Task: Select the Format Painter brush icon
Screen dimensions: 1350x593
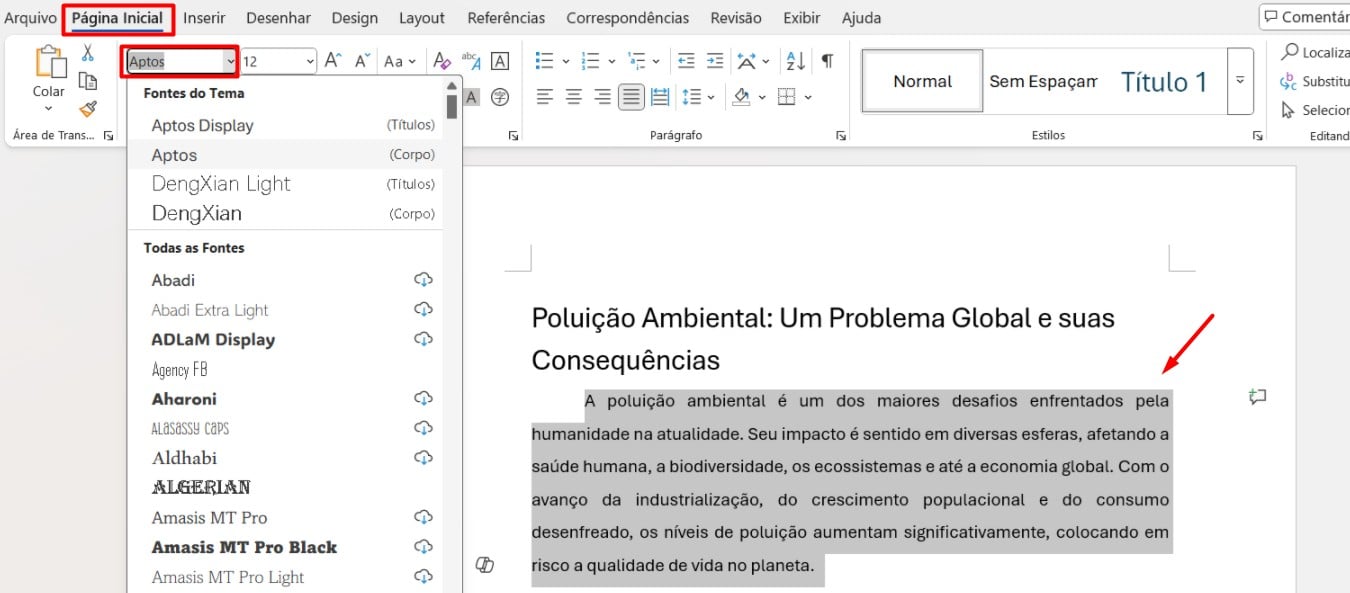Action: (88, 108)
